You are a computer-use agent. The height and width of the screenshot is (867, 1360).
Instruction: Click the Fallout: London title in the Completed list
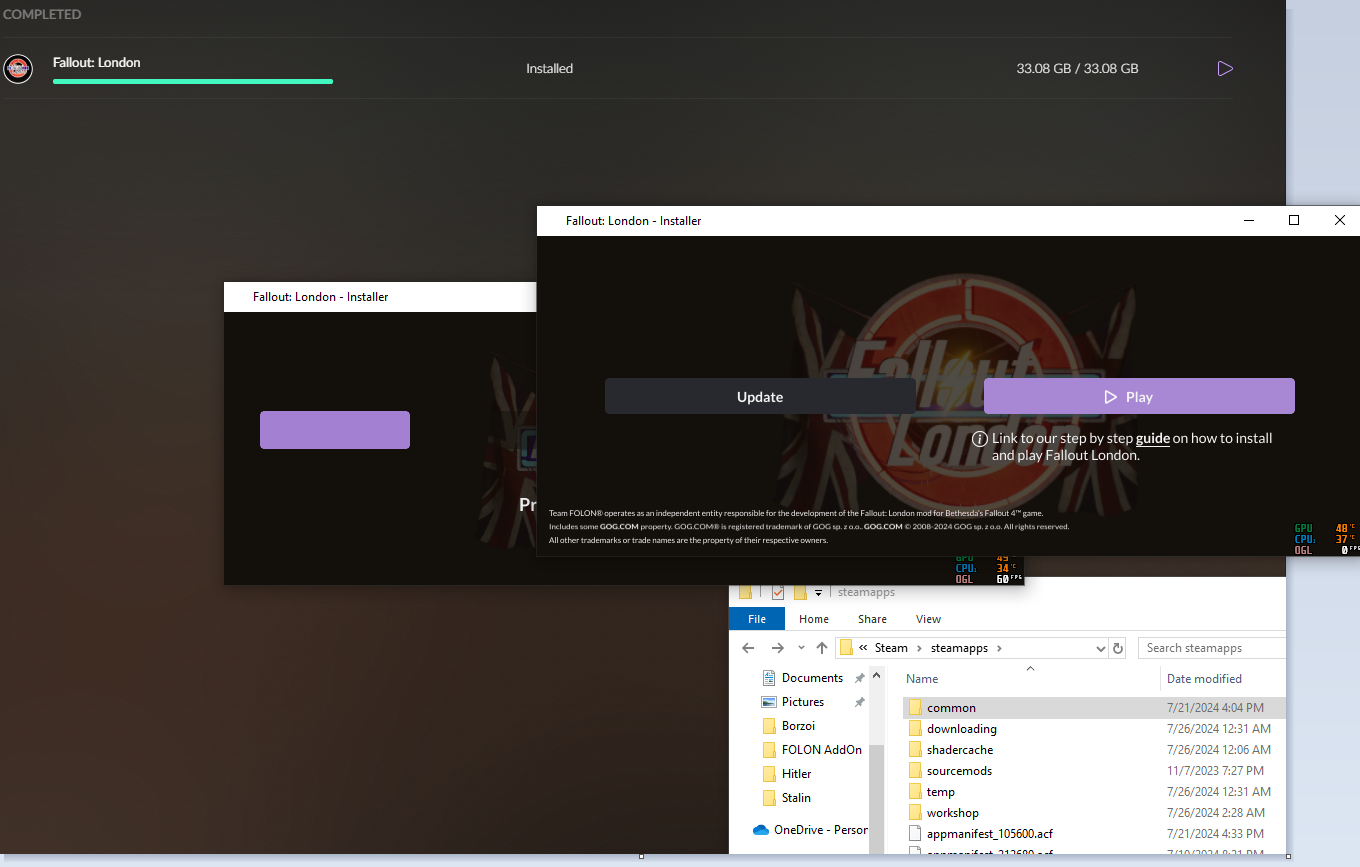click(97, 62)
